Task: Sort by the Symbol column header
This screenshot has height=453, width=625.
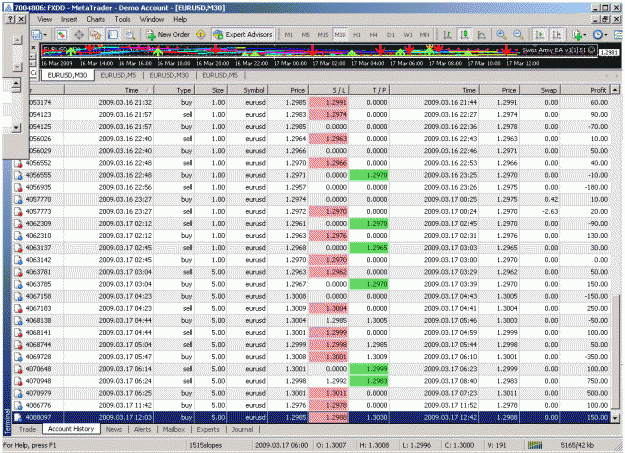Action: click(x=247, y=90)
